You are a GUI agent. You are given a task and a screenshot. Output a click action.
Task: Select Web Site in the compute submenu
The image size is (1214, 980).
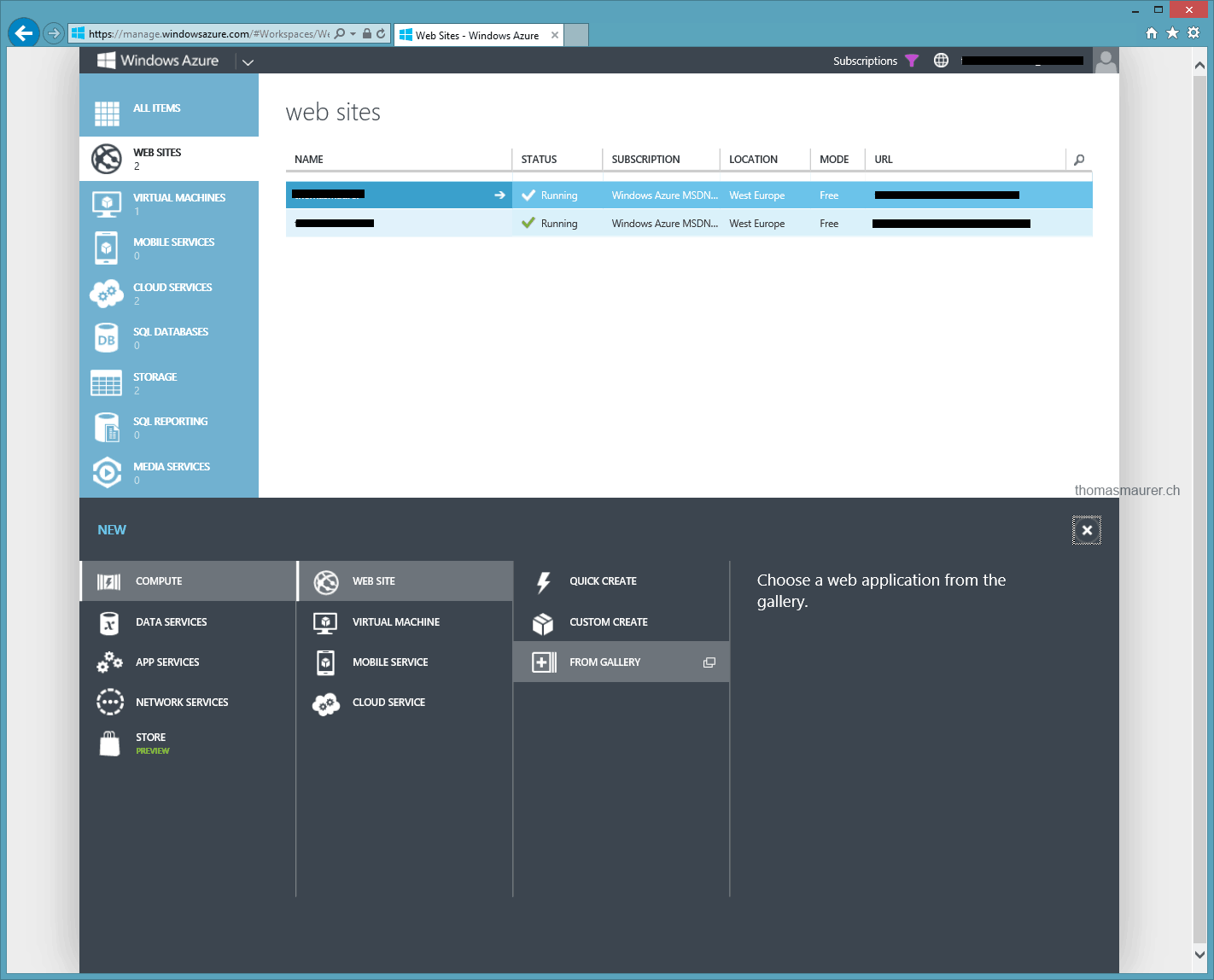click(x=405, y=581)
